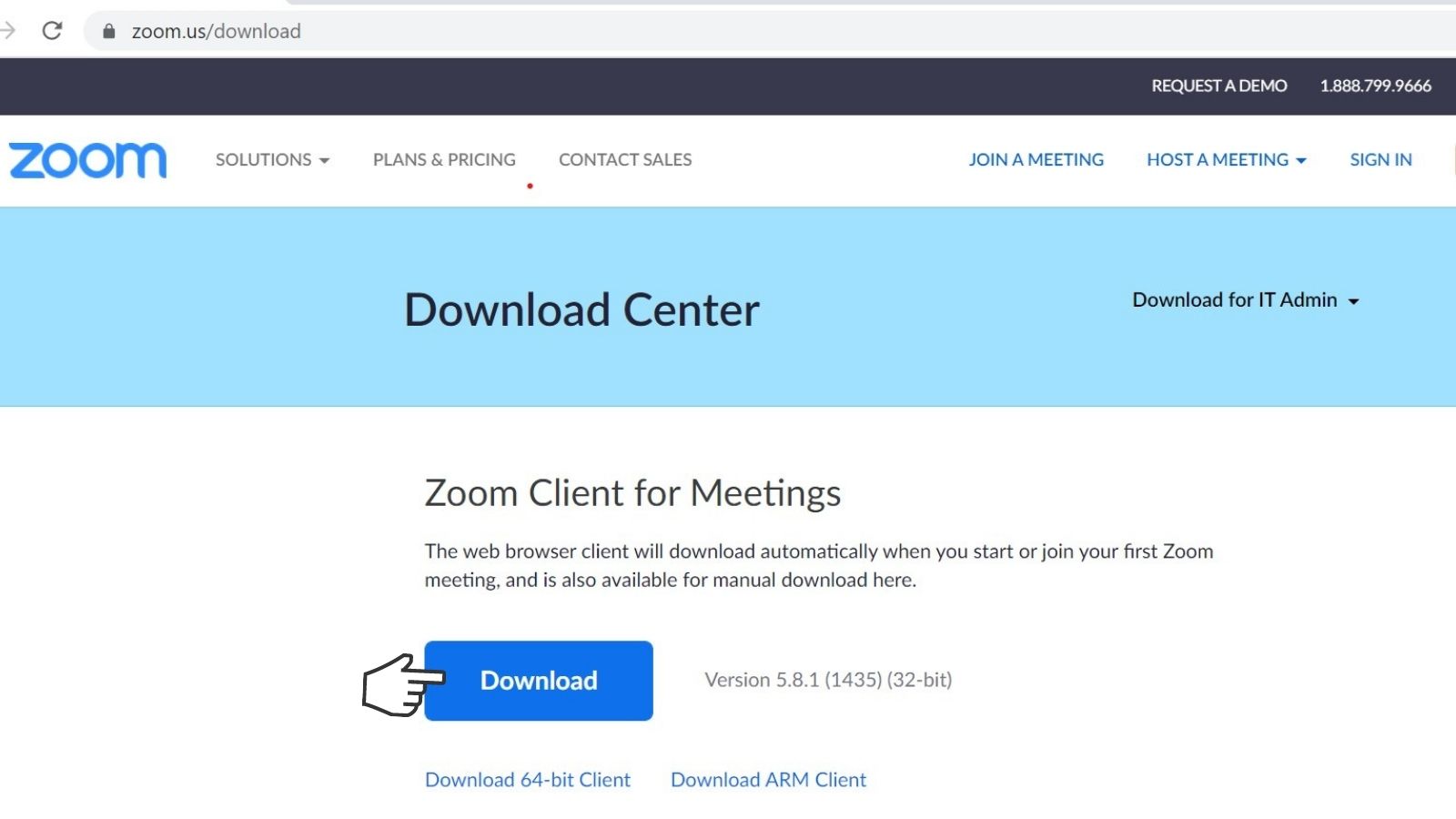This screenshot has height=819, width=1456.
Task: Expand Download for IT Admin dropdown
Action: tap(1246, 300)
